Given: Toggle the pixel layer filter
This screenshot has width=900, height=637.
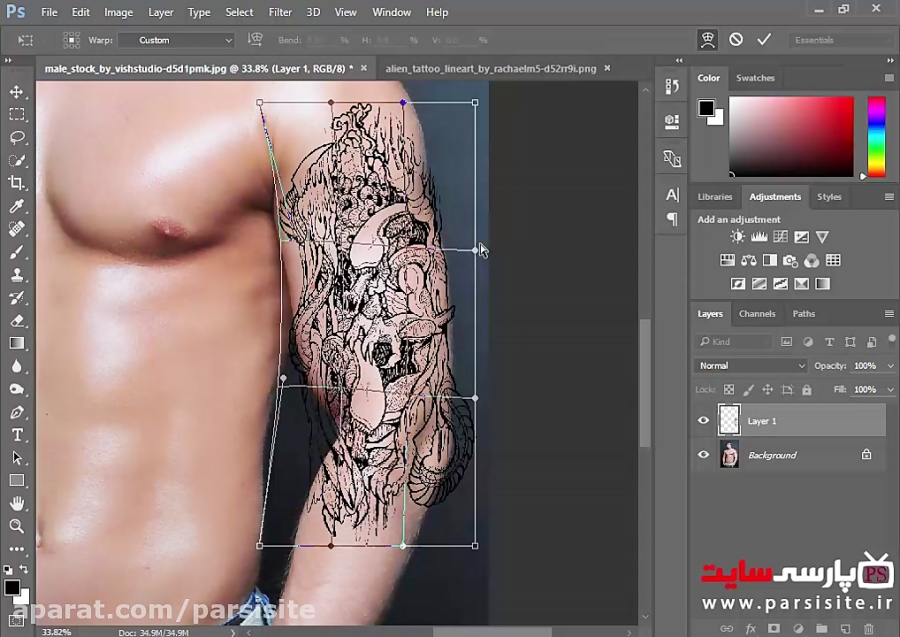Looking at the screenshot, I should point(786,341).
